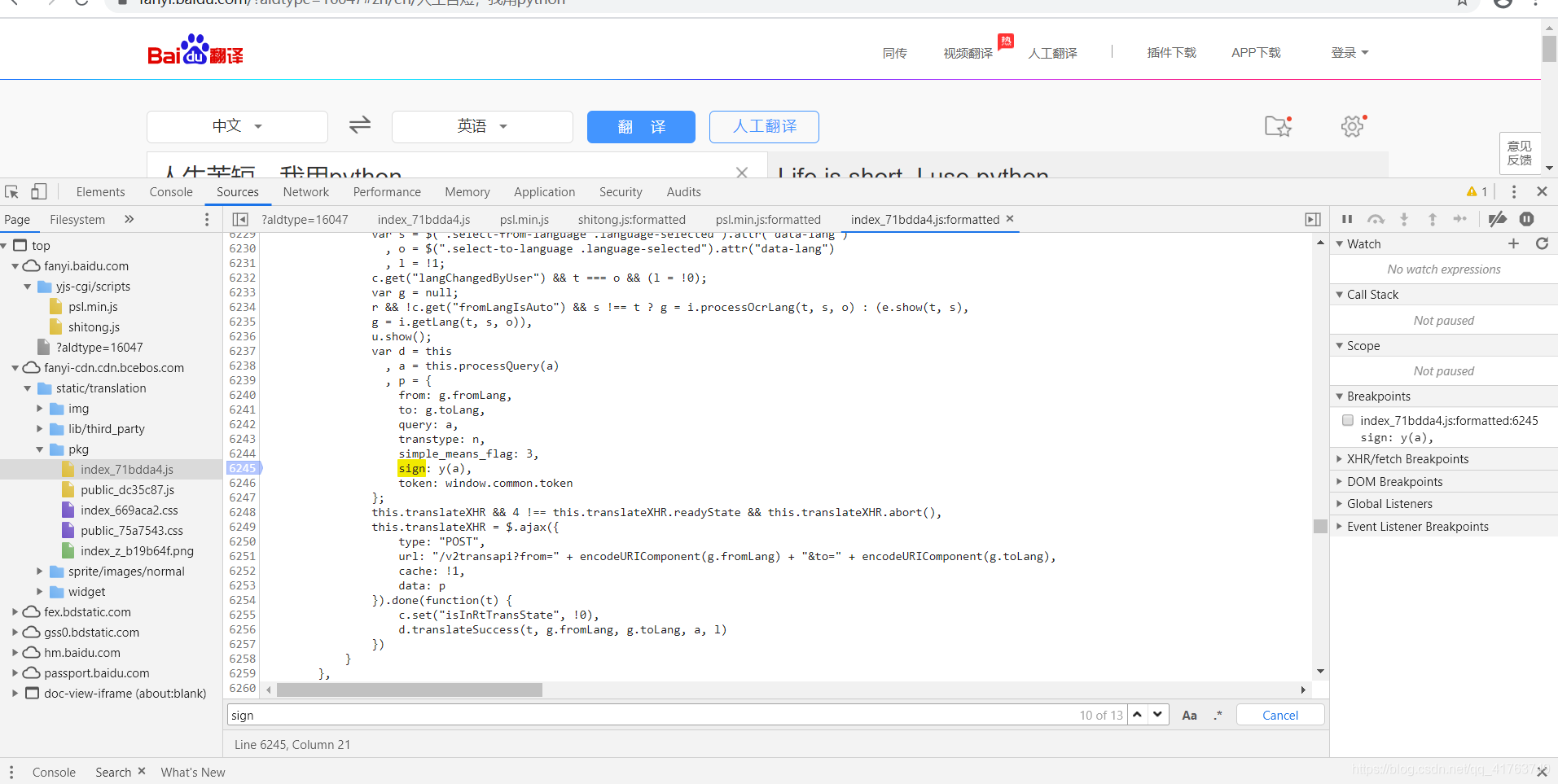This screenshot has width=1558, height=784.
Task: Open the 英语 target language dropdown
Action: (x=482, y=126)
